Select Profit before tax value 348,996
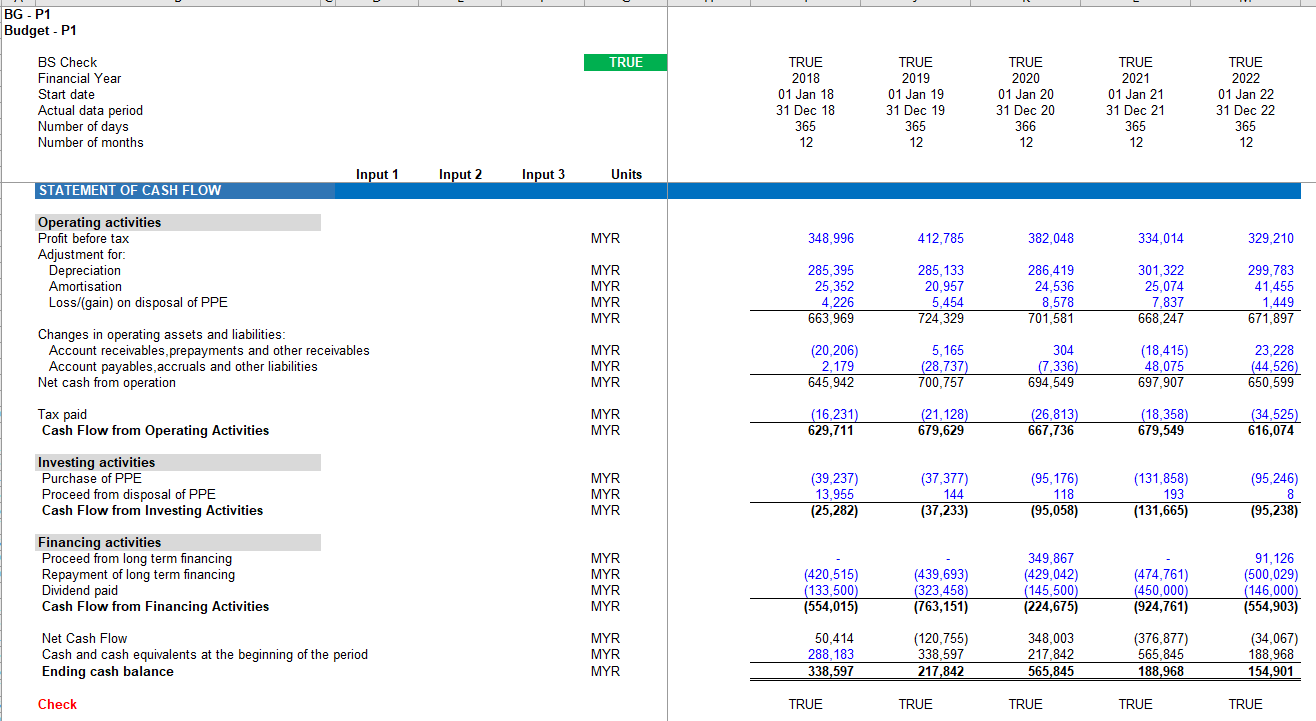The height and width of the screenshot is (721, 1316). (x=831, y=238)
